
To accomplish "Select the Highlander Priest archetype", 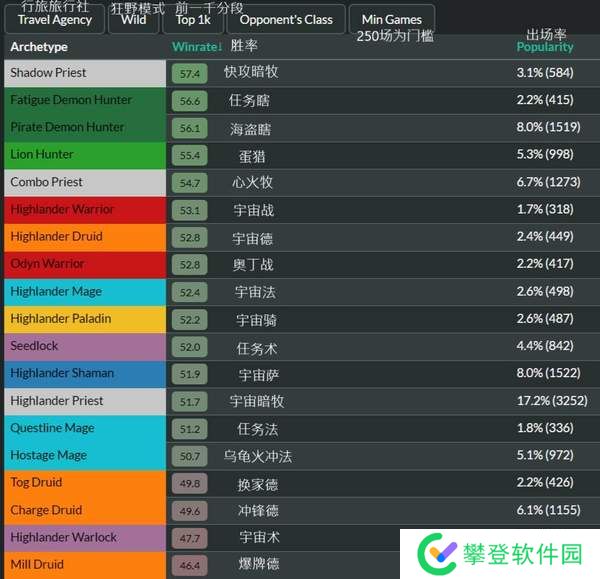I will 85,401.
